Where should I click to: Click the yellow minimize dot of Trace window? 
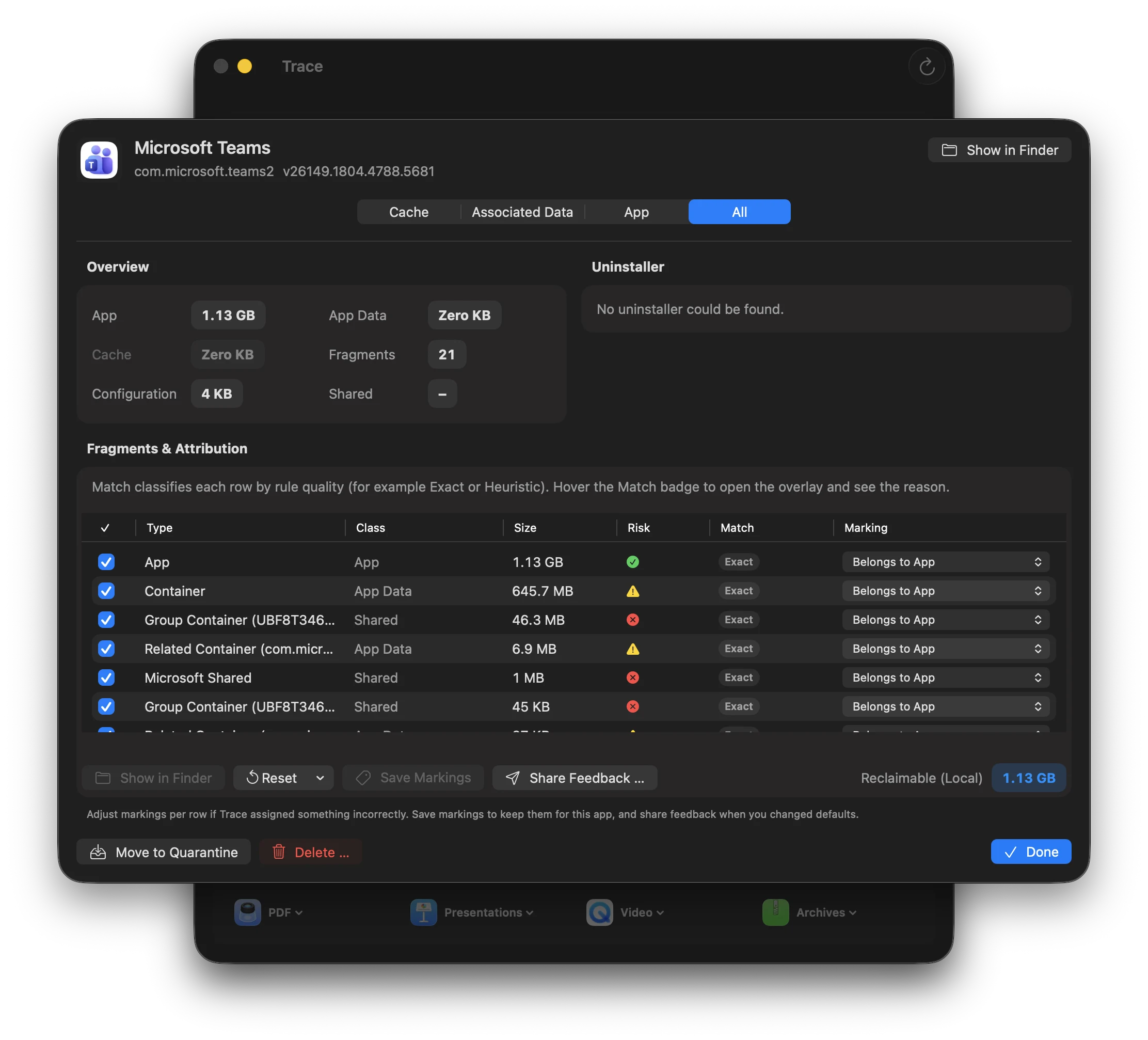point(245,67)
